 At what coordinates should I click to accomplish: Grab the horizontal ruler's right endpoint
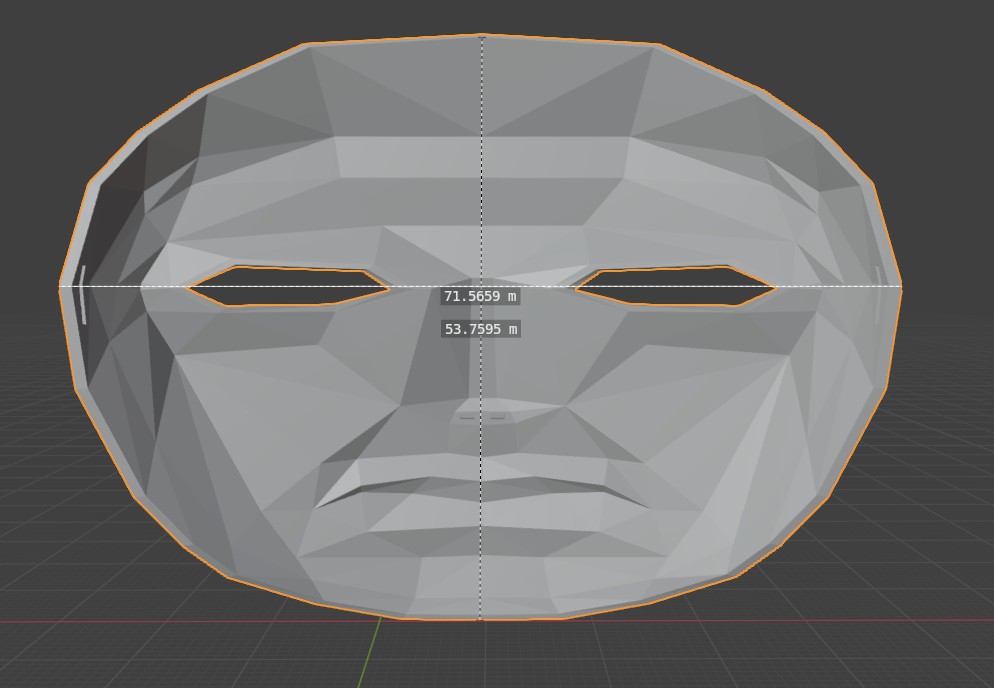[x=902, y=287]
